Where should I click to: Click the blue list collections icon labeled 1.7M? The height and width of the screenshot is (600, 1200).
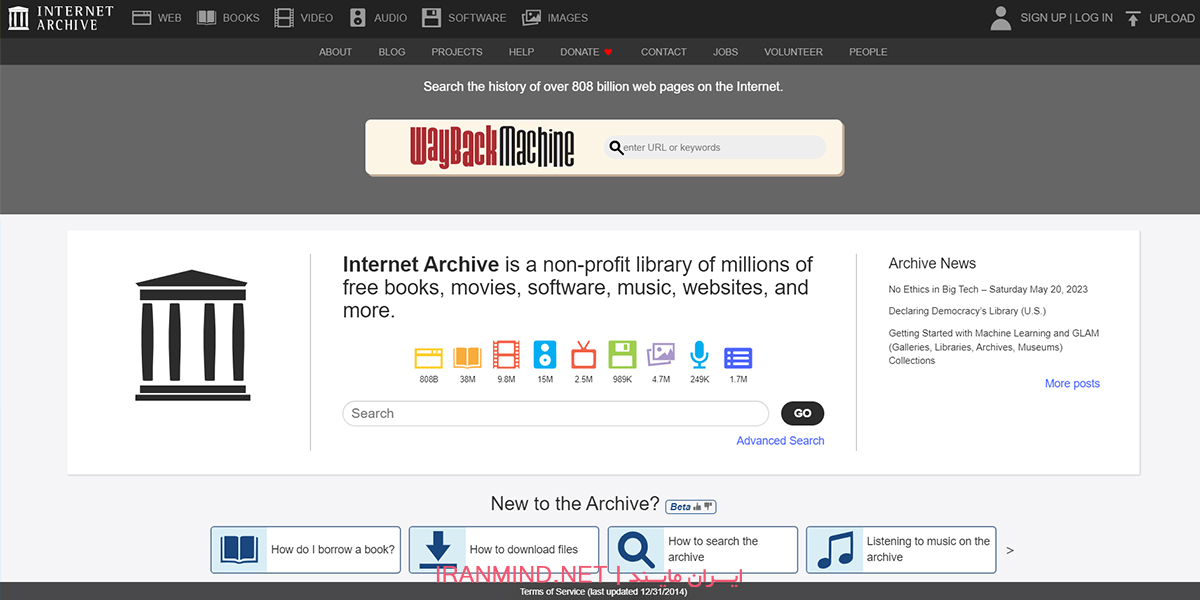click(x=738, y=357)
